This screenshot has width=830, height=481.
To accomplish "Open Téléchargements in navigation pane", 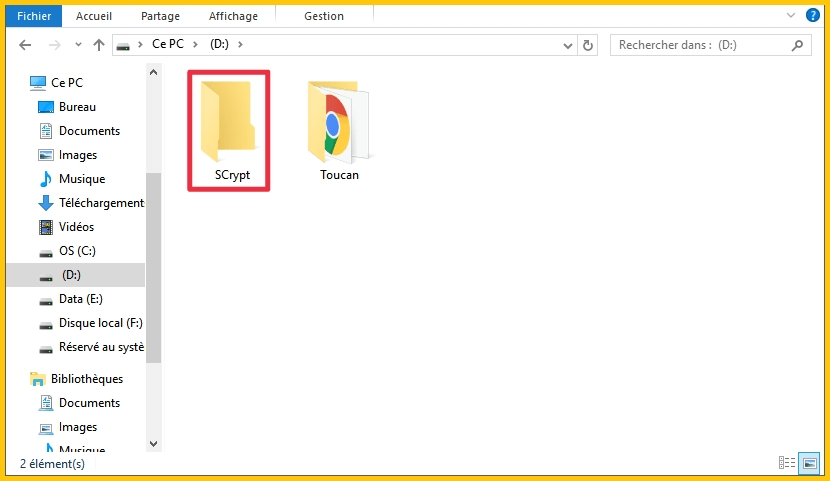I will 102,203.
